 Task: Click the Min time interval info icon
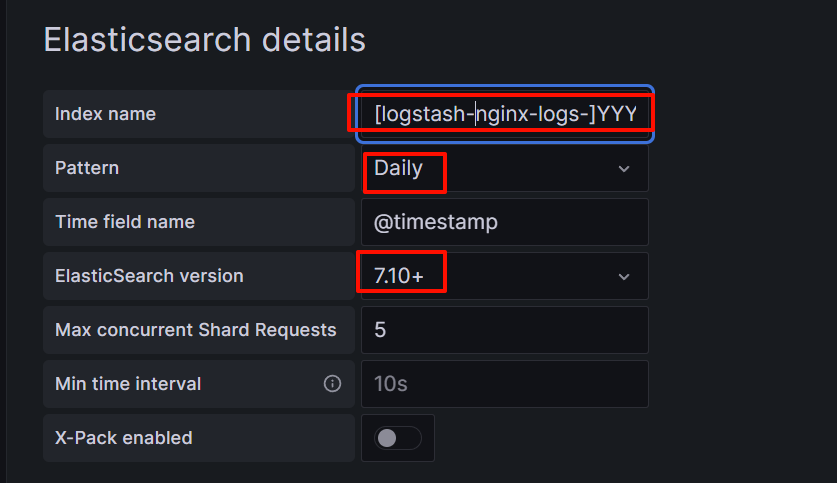click(332, 384)
